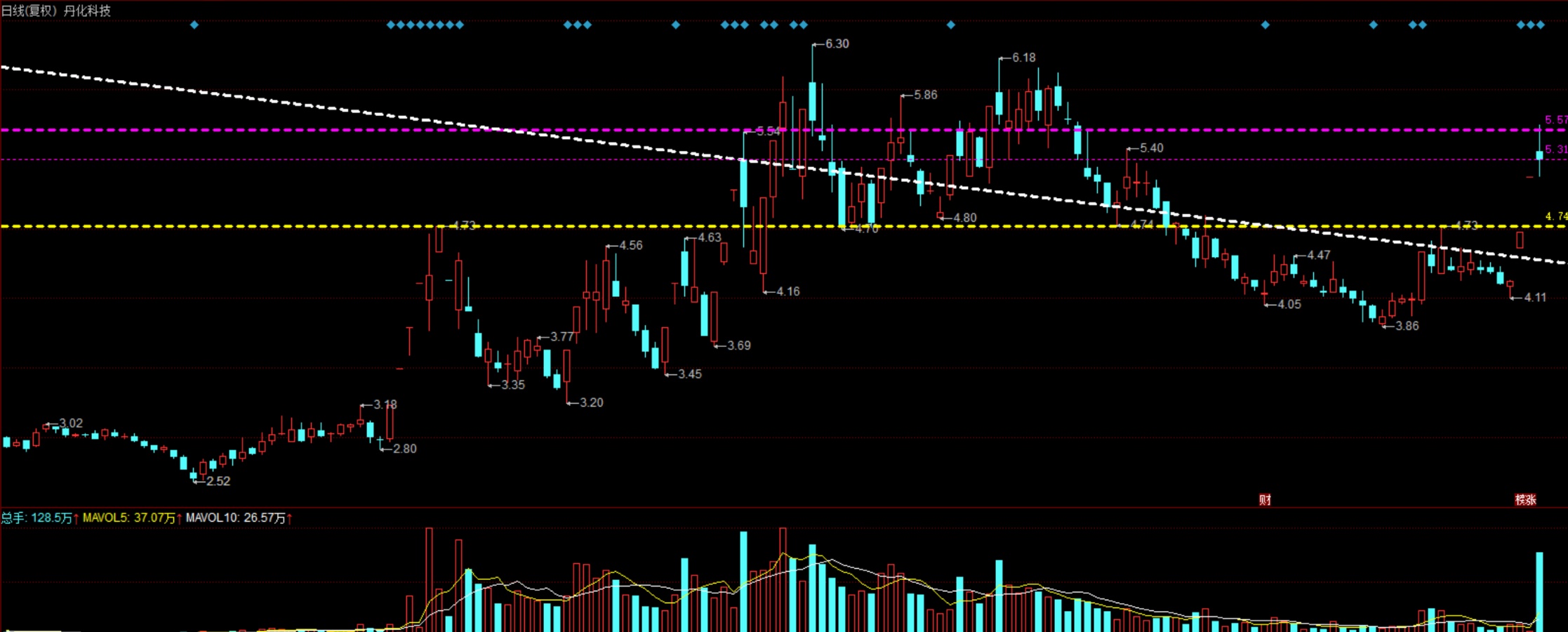Click the 4.05 low price label
Image resolution: width=1568 pixels, height=632 pixels.
pos(1289,304)
